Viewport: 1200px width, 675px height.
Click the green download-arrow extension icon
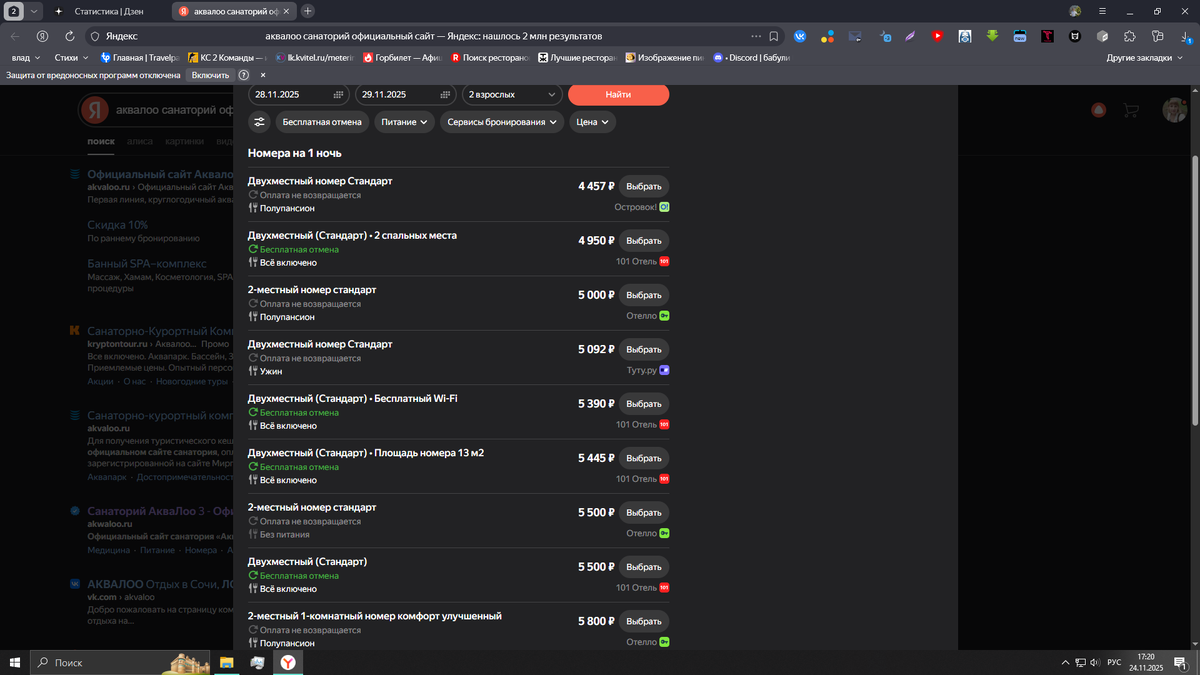(992, 36)
